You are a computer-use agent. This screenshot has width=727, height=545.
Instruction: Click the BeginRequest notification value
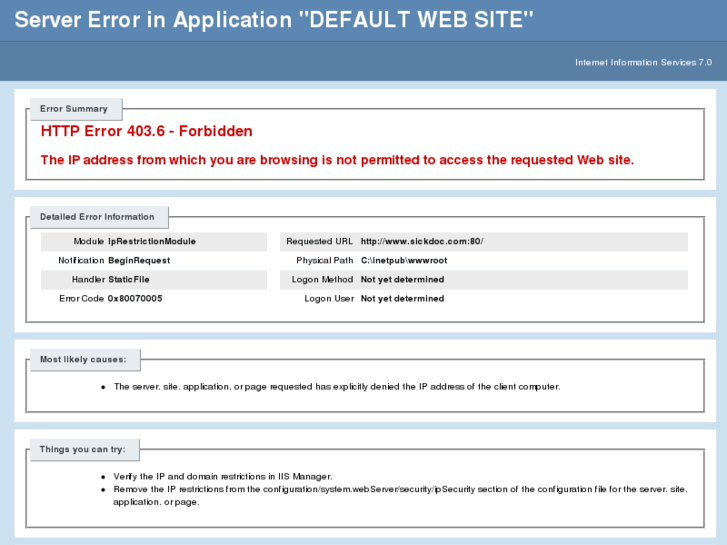pos(139,260)
